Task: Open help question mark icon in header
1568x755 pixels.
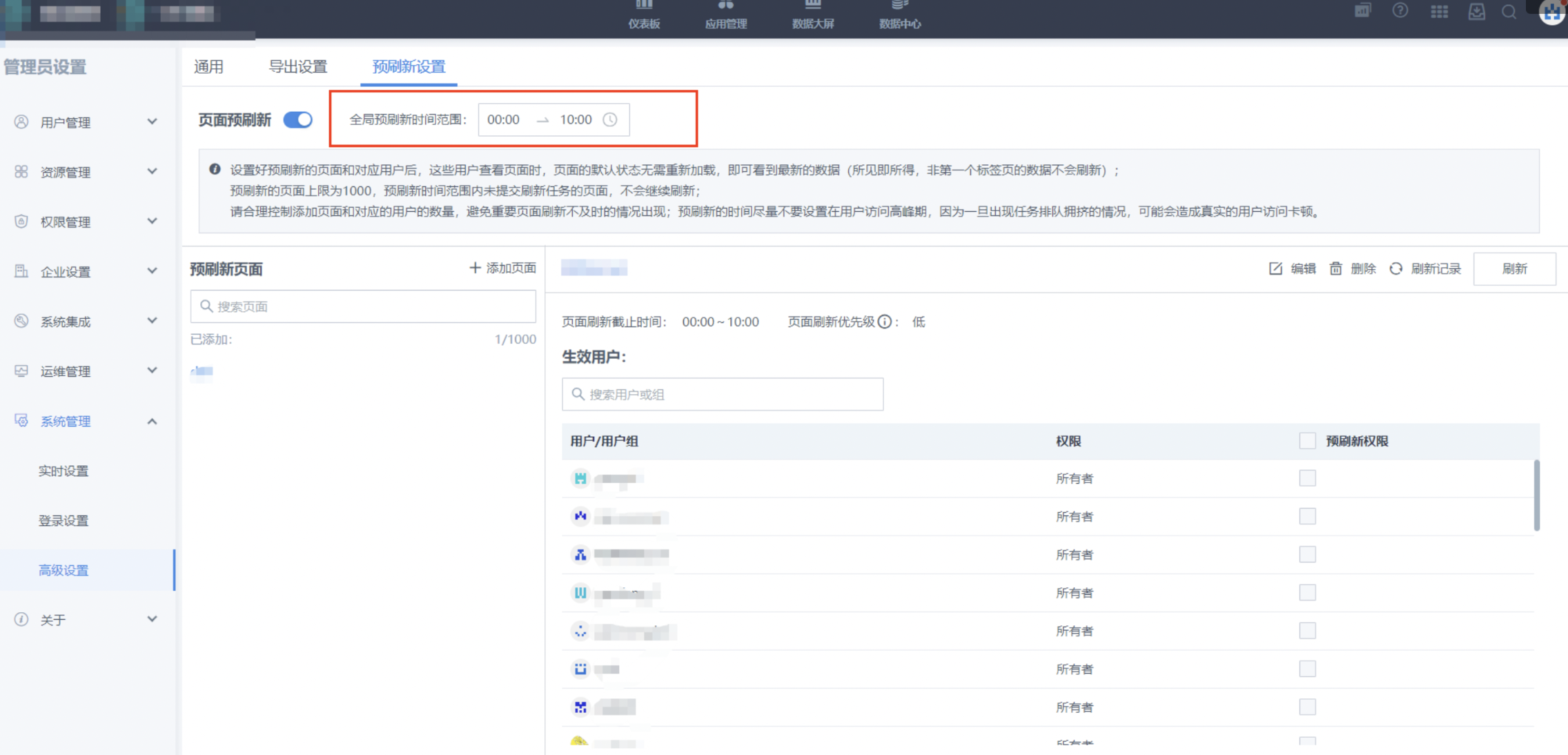Action: (x=1400, y=11)
